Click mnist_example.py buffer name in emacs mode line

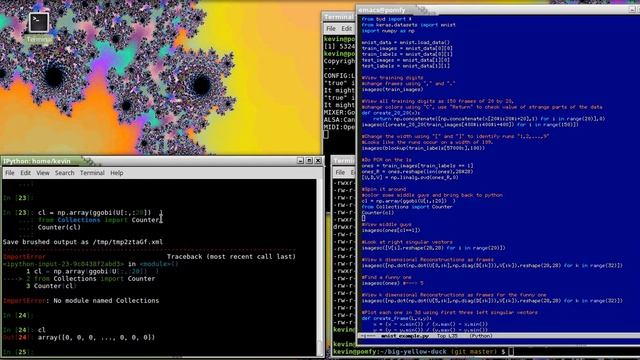coord(404,336)
